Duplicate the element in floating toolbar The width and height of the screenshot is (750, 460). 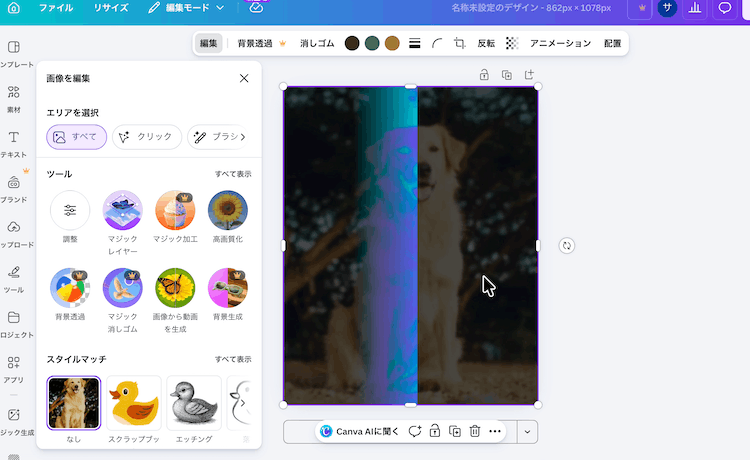[455, 432]
